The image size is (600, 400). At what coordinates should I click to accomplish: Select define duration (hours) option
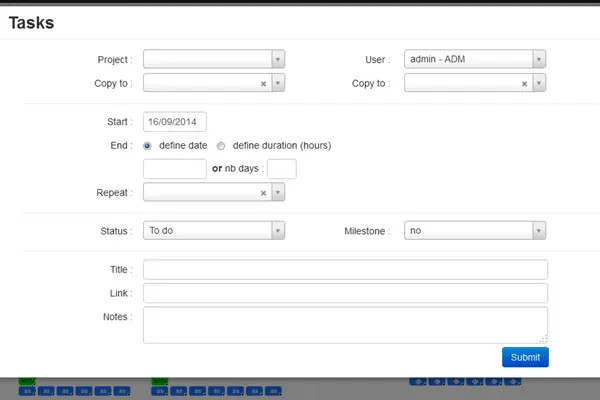point(221,145)
